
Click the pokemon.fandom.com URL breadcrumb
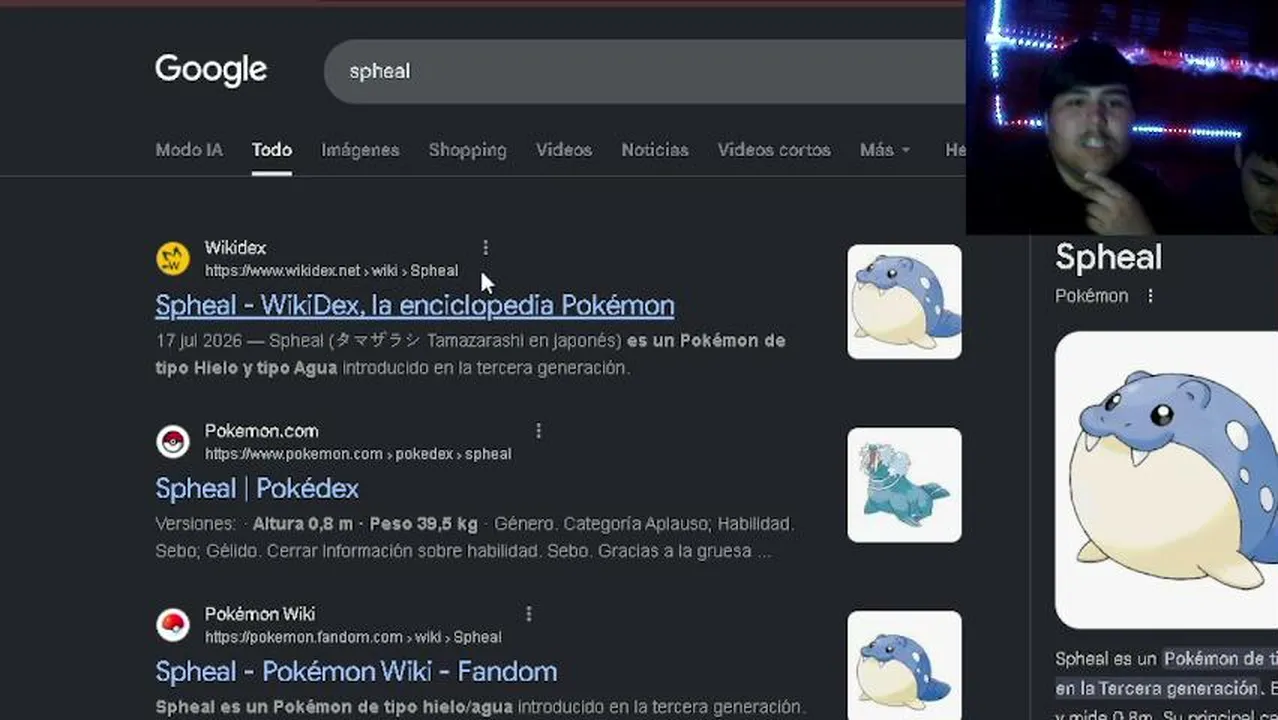[x=353, y=637]
